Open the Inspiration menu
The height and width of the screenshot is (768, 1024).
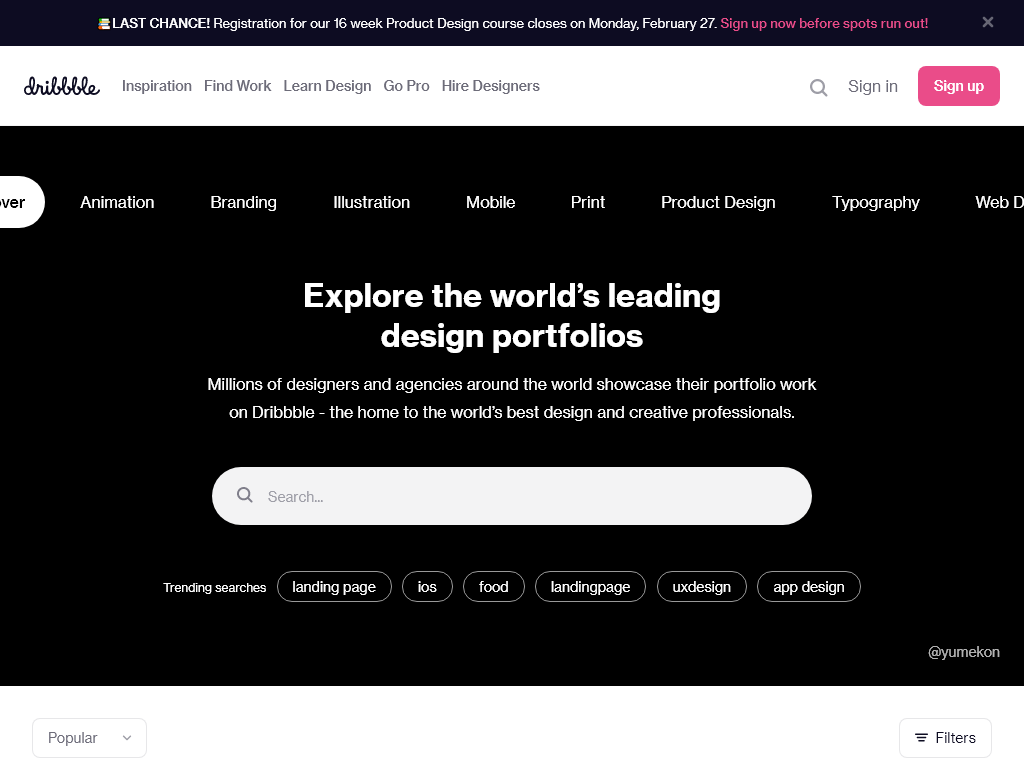157,86
